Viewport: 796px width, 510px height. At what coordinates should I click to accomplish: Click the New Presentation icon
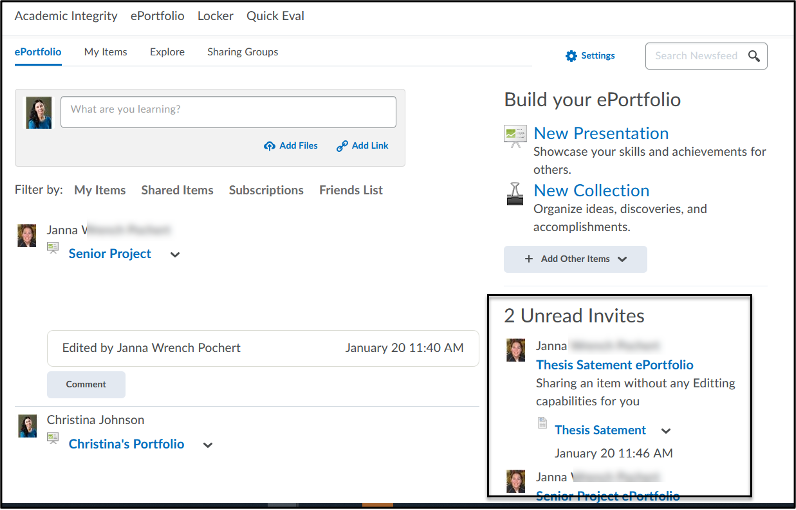point(515,136)
